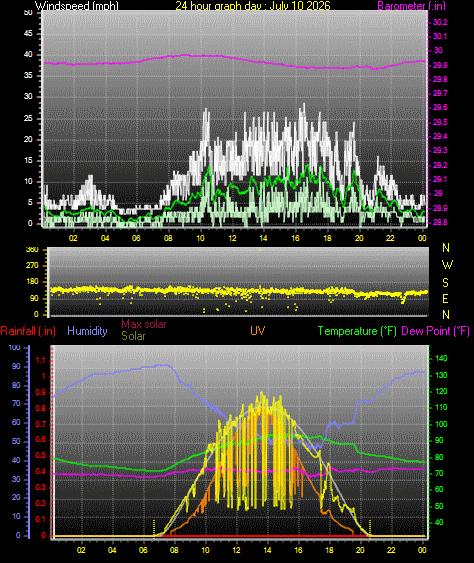This screenshot has height=563, width=474.
Task: Click the "W" wind direction compass label
Action: (x=447, y=265)
